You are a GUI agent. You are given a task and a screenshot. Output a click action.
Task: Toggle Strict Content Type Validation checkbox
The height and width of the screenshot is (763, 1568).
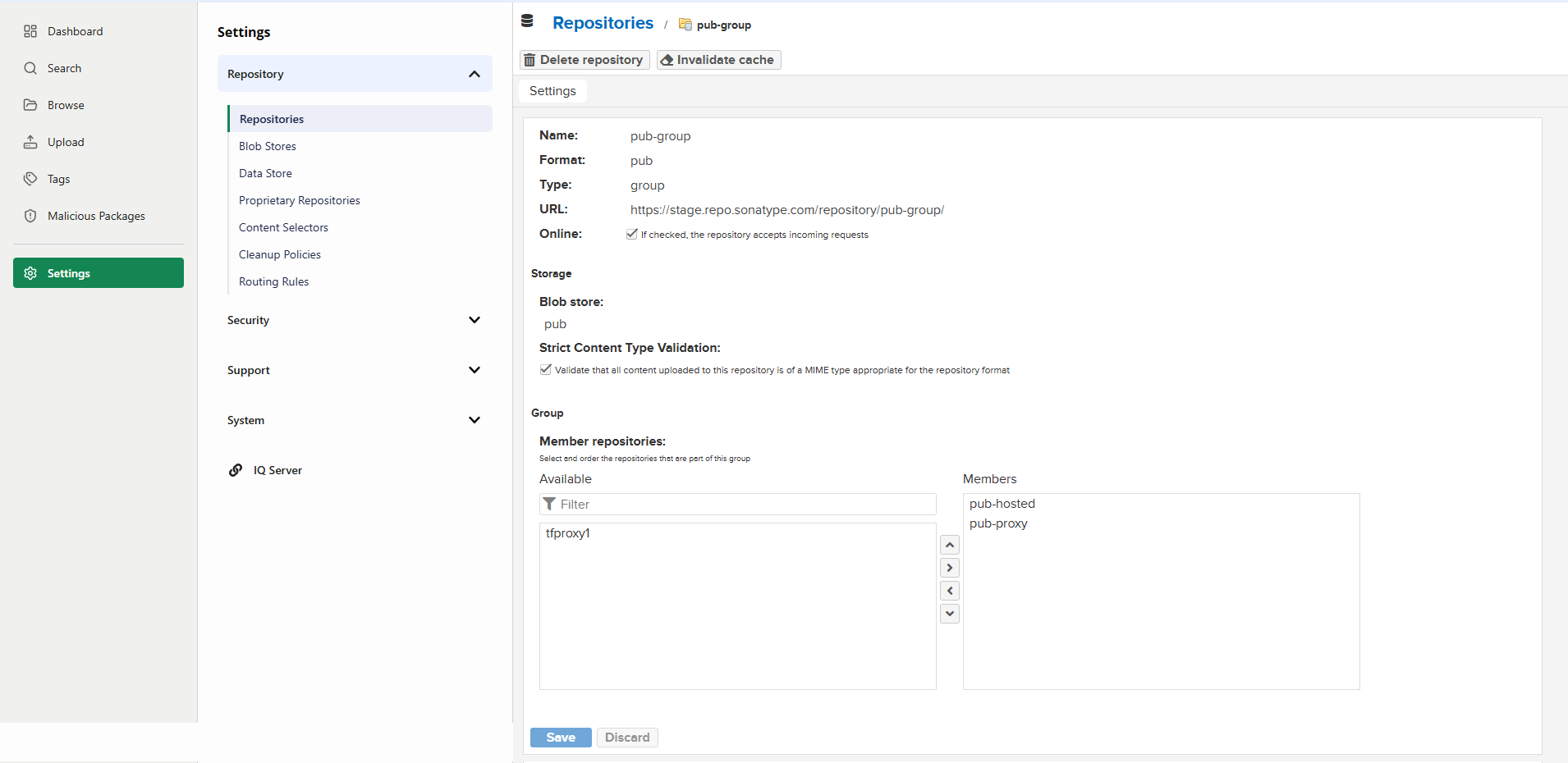(546, 369)
